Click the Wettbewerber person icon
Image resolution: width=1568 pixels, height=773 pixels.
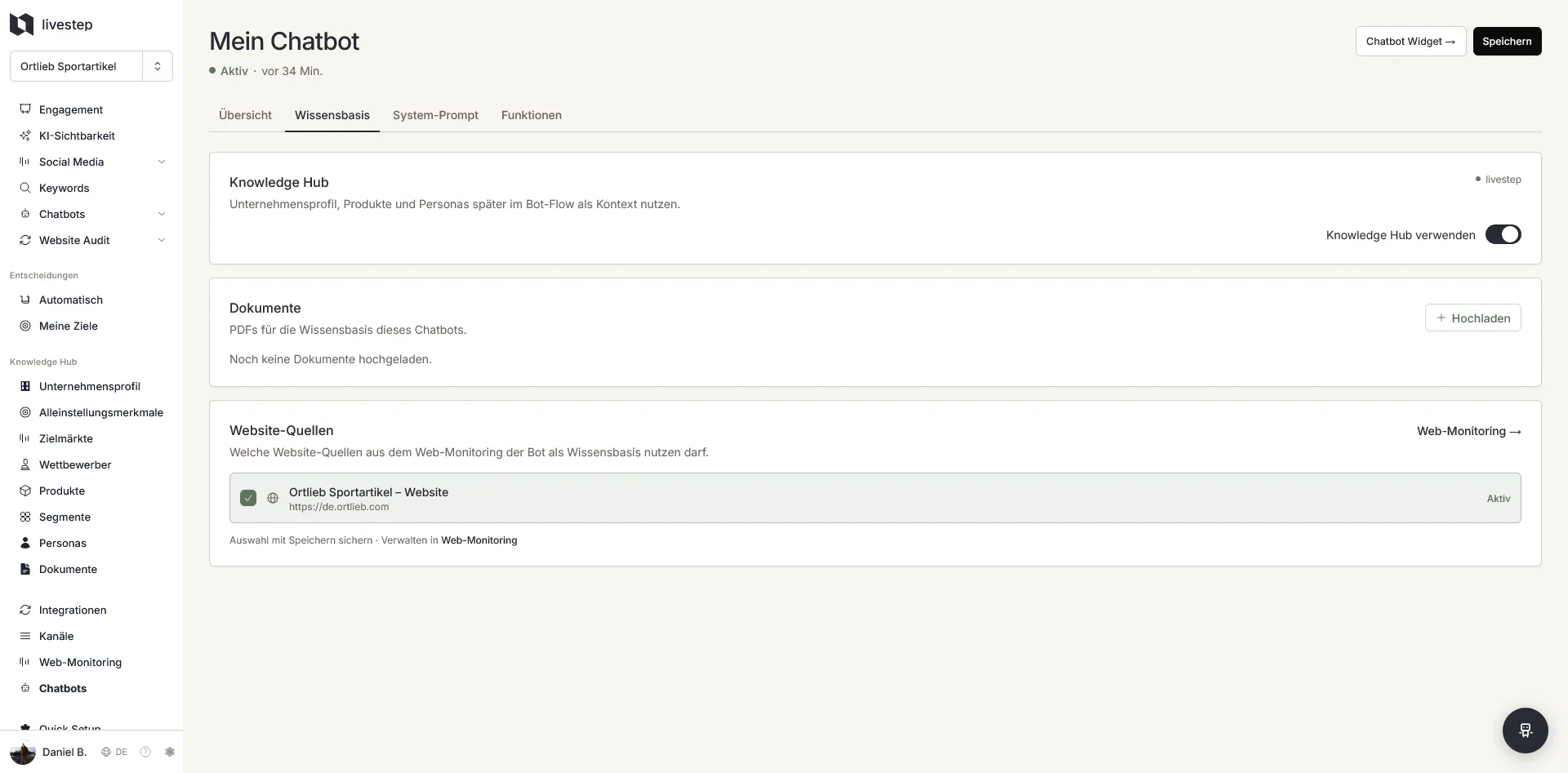[25, 464]
